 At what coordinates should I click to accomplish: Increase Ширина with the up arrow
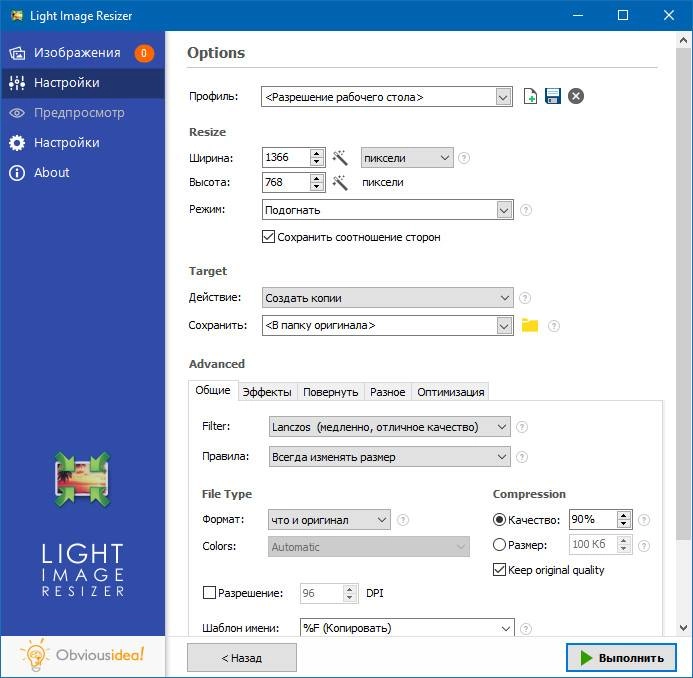tap(316, 153)
